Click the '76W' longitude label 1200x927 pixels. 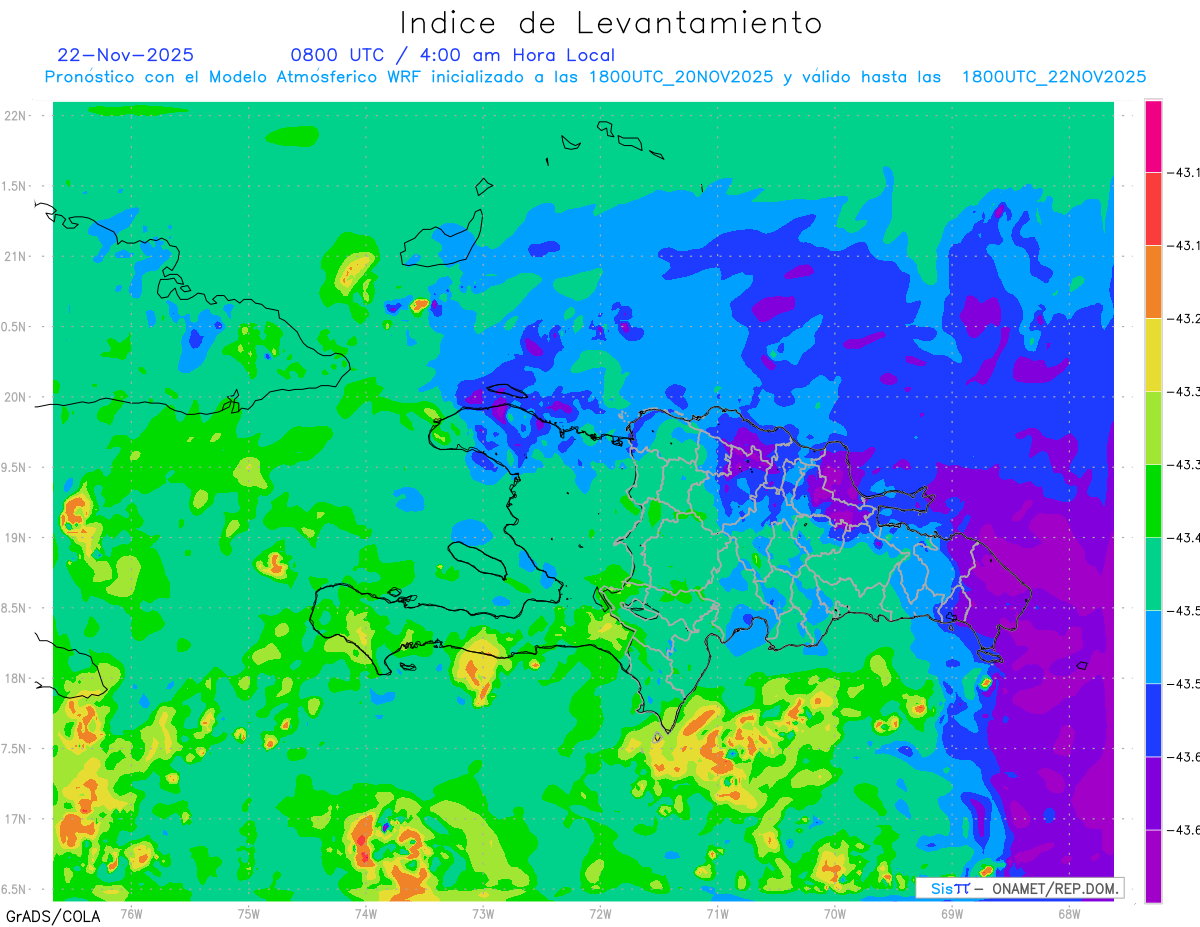click(131, 913)
